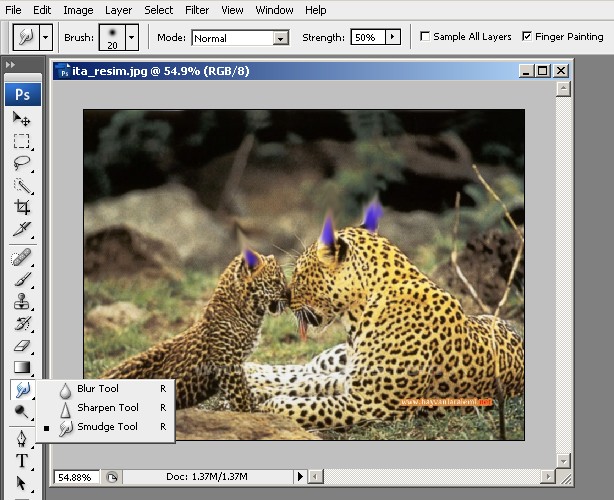Open the Filter menu

[197, 10]
